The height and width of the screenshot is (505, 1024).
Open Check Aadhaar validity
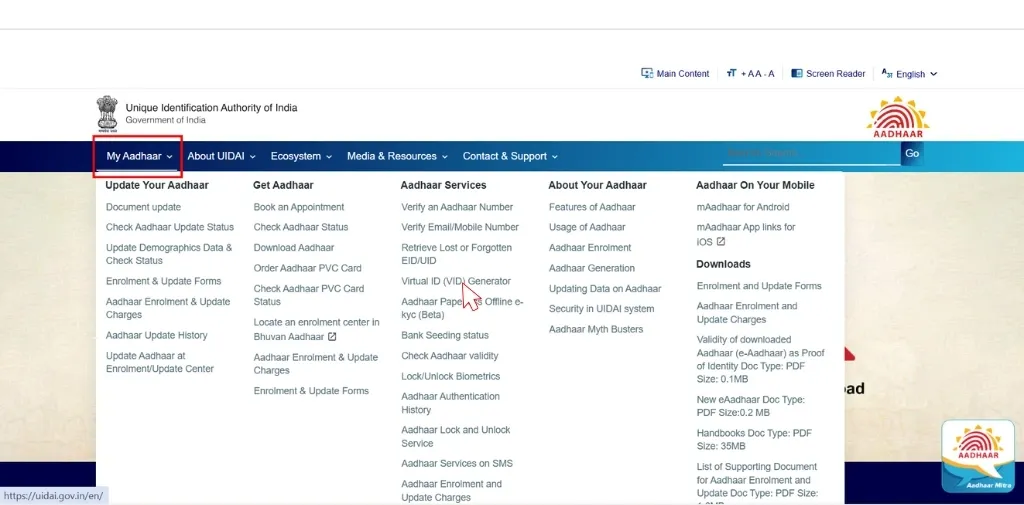[450, 356]
